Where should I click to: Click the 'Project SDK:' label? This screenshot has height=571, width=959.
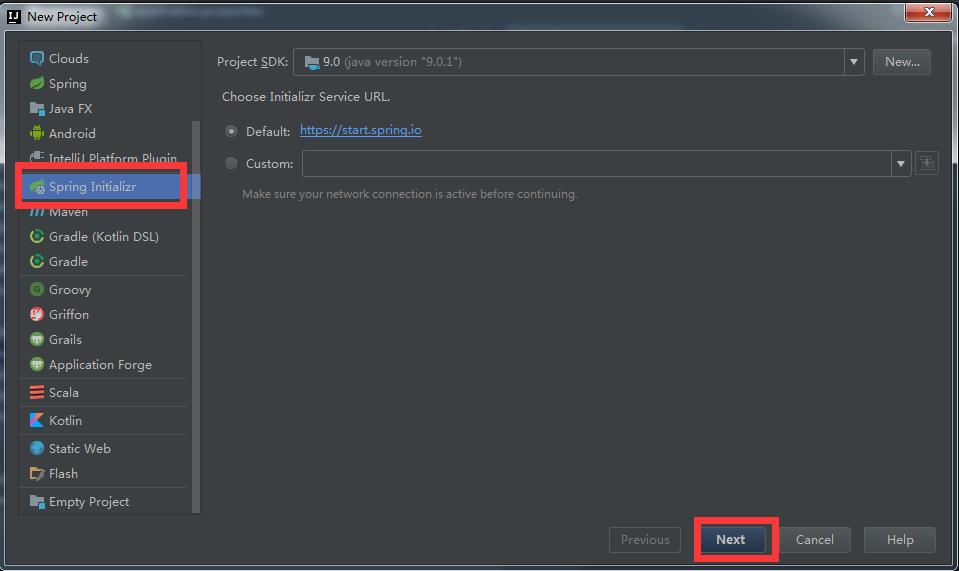(252, 62)
